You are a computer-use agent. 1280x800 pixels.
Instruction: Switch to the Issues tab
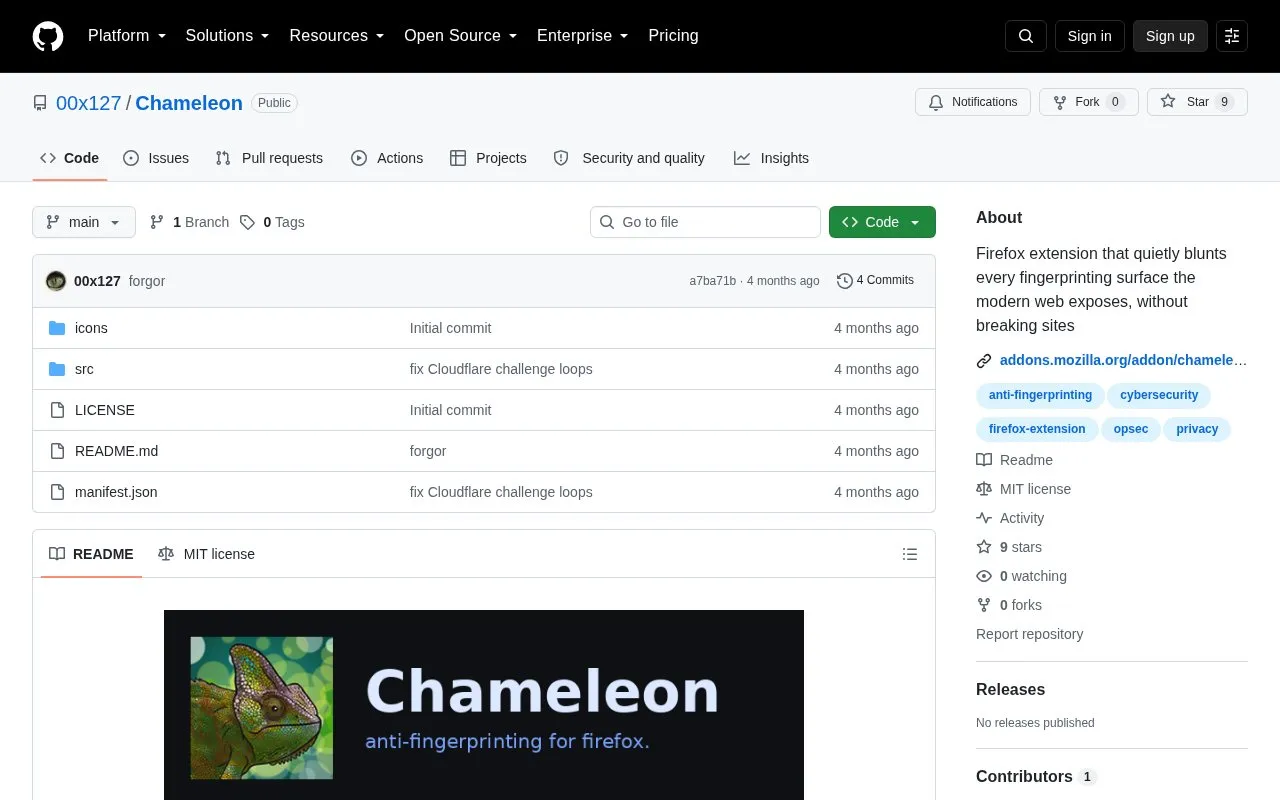[156, 158]
